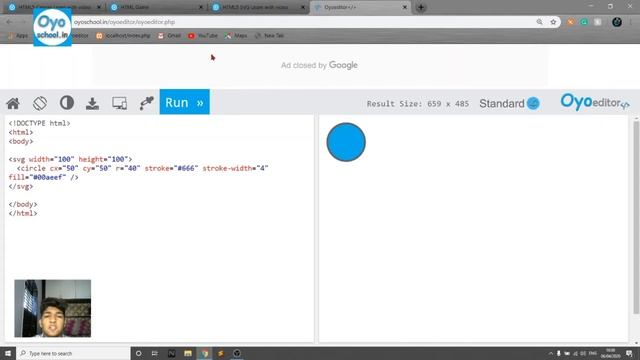Select the color picker eyedropper icon
This screenshot has height=360, width=640.
[x=146, y=103]
